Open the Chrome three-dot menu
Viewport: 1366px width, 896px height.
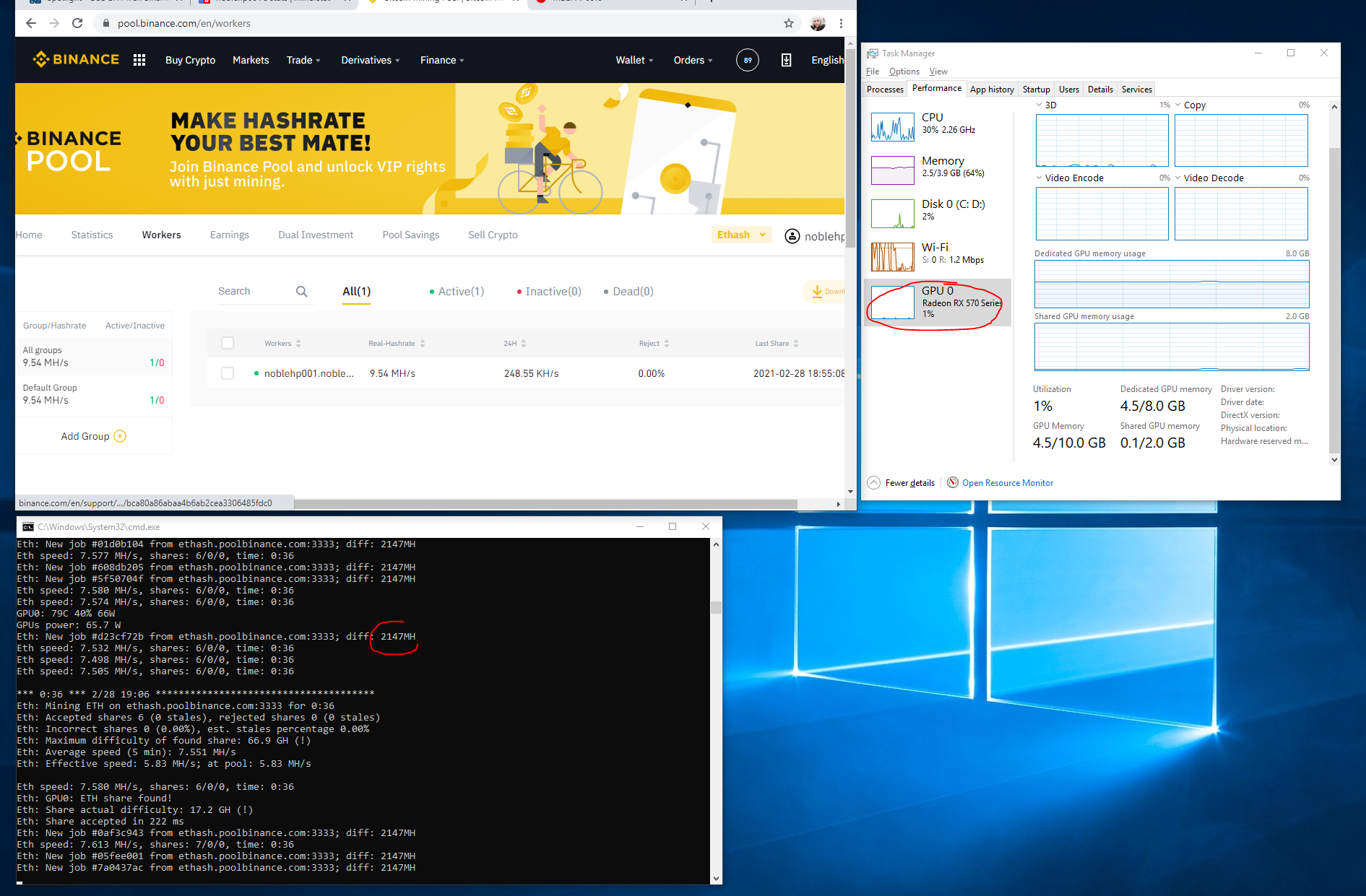coord(841,23)
